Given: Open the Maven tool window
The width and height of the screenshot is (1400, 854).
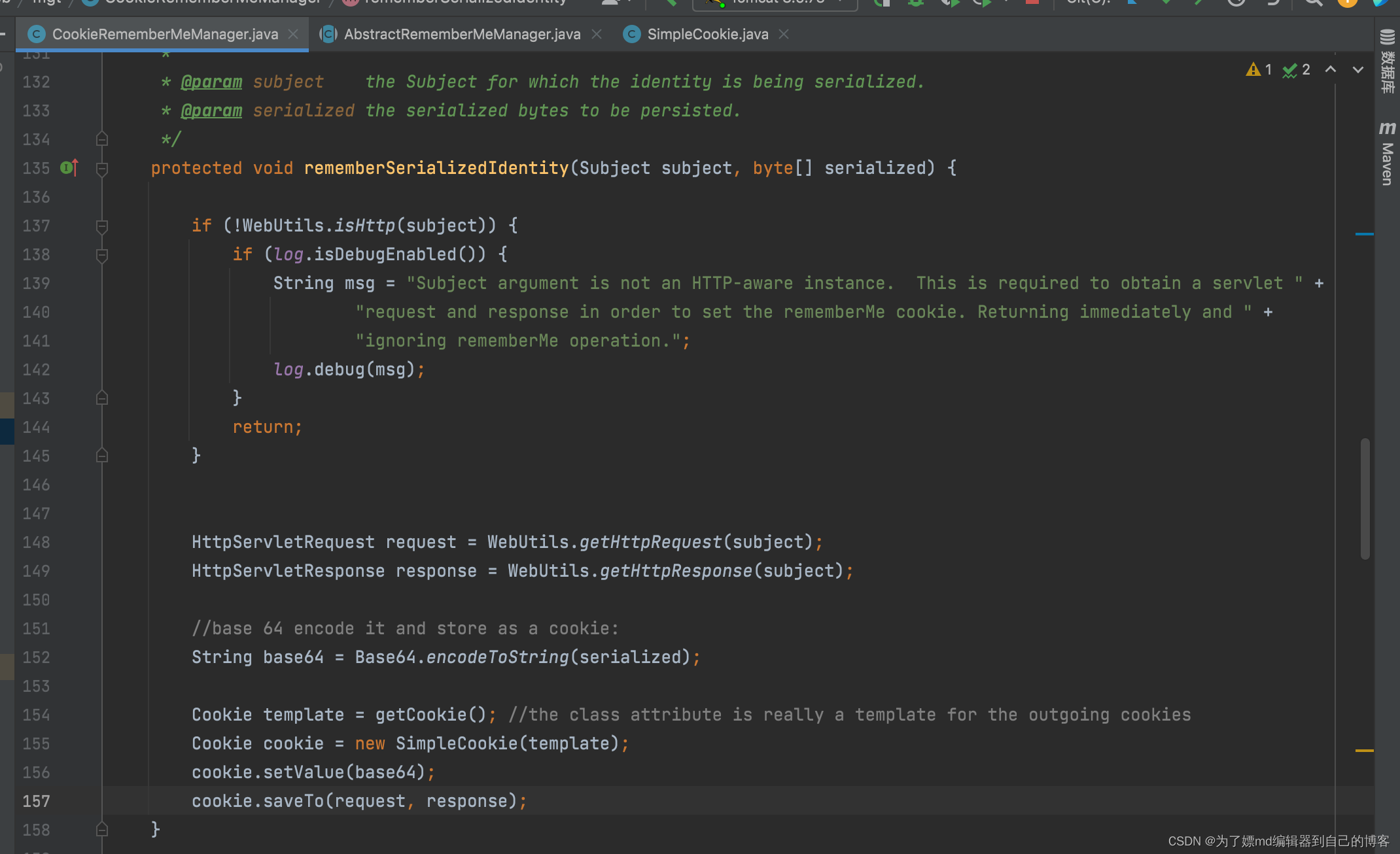Looking at the screenshot, I should click(1388, 153).
